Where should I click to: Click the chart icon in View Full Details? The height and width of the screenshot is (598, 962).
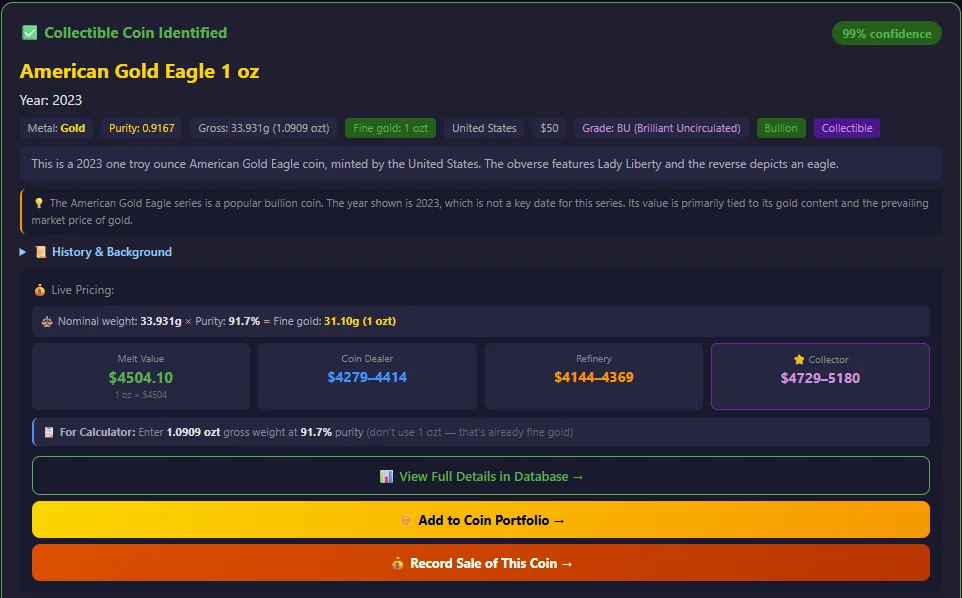pos(386,477)
